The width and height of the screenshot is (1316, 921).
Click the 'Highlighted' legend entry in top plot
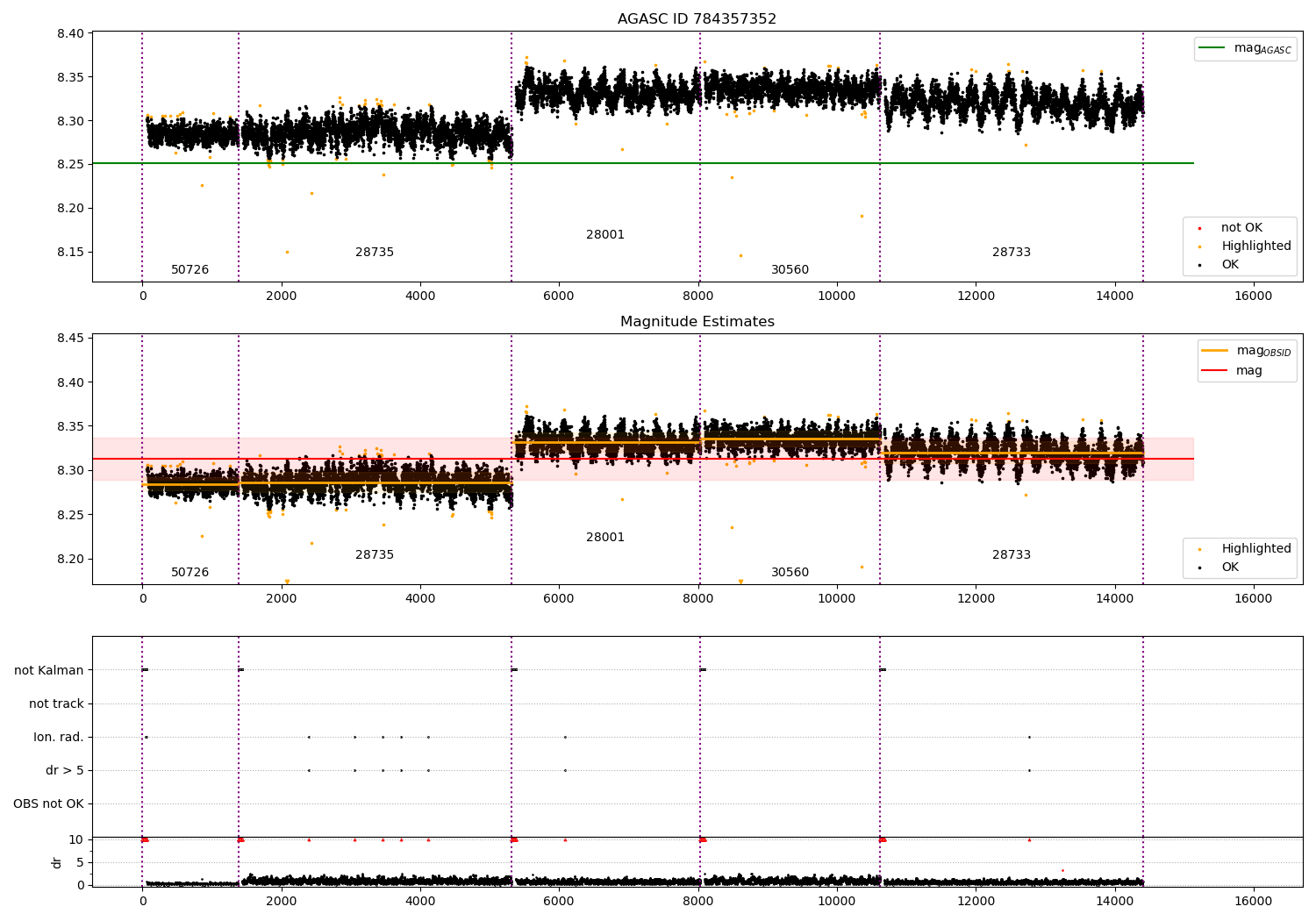[x=1255, y=246]
